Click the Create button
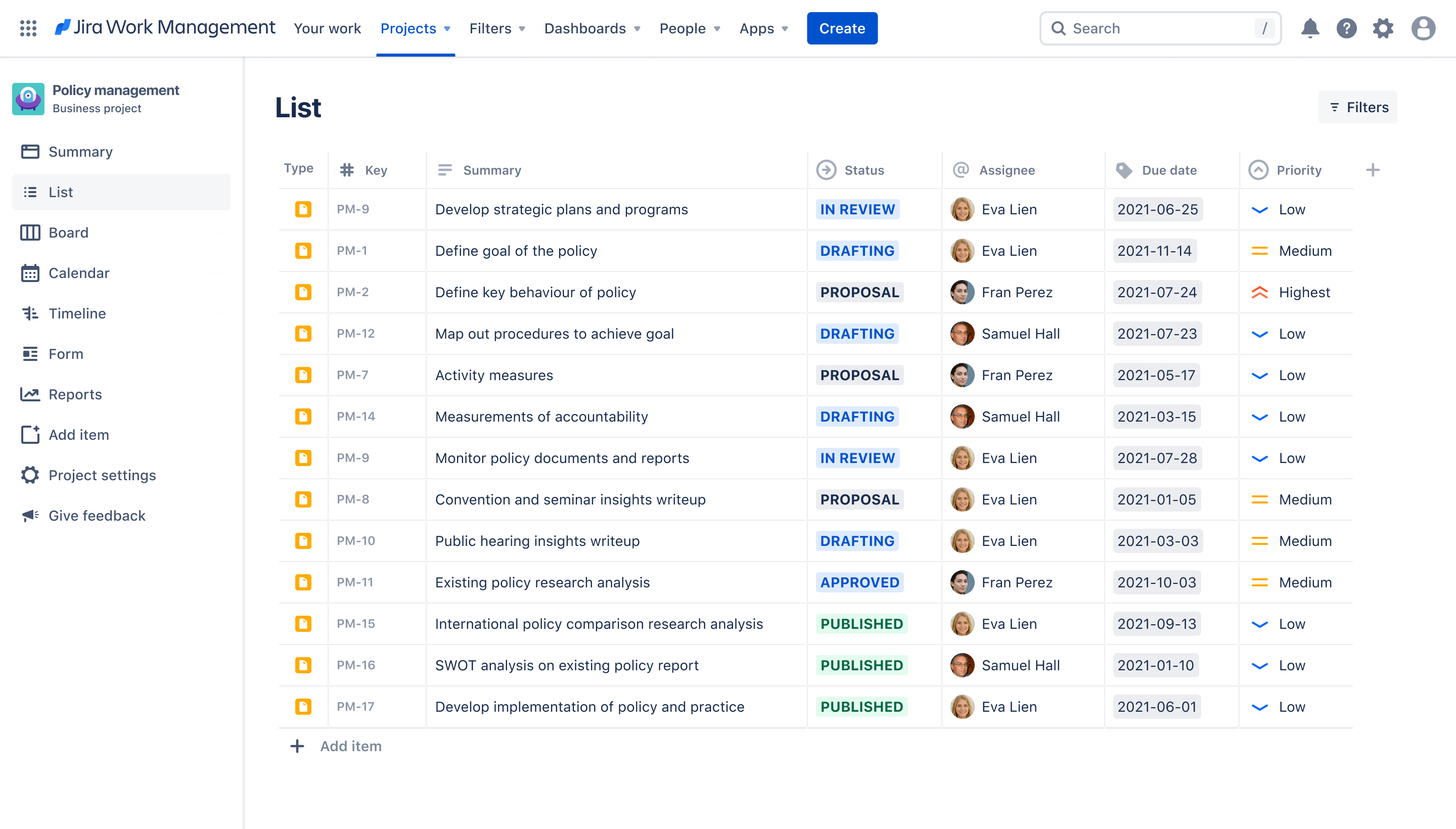Viewport: 1456px width, 829px height. point(842,27)
